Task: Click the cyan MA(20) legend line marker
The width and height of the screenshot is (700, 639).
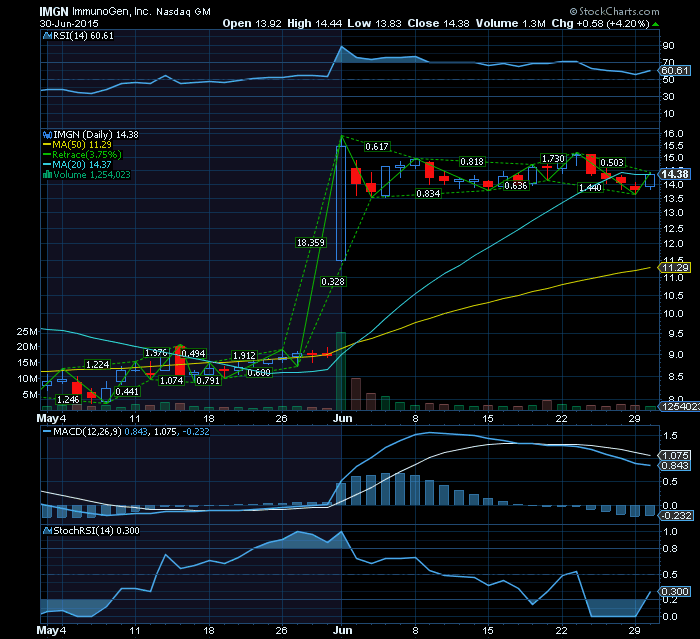Action: point(47,165)
